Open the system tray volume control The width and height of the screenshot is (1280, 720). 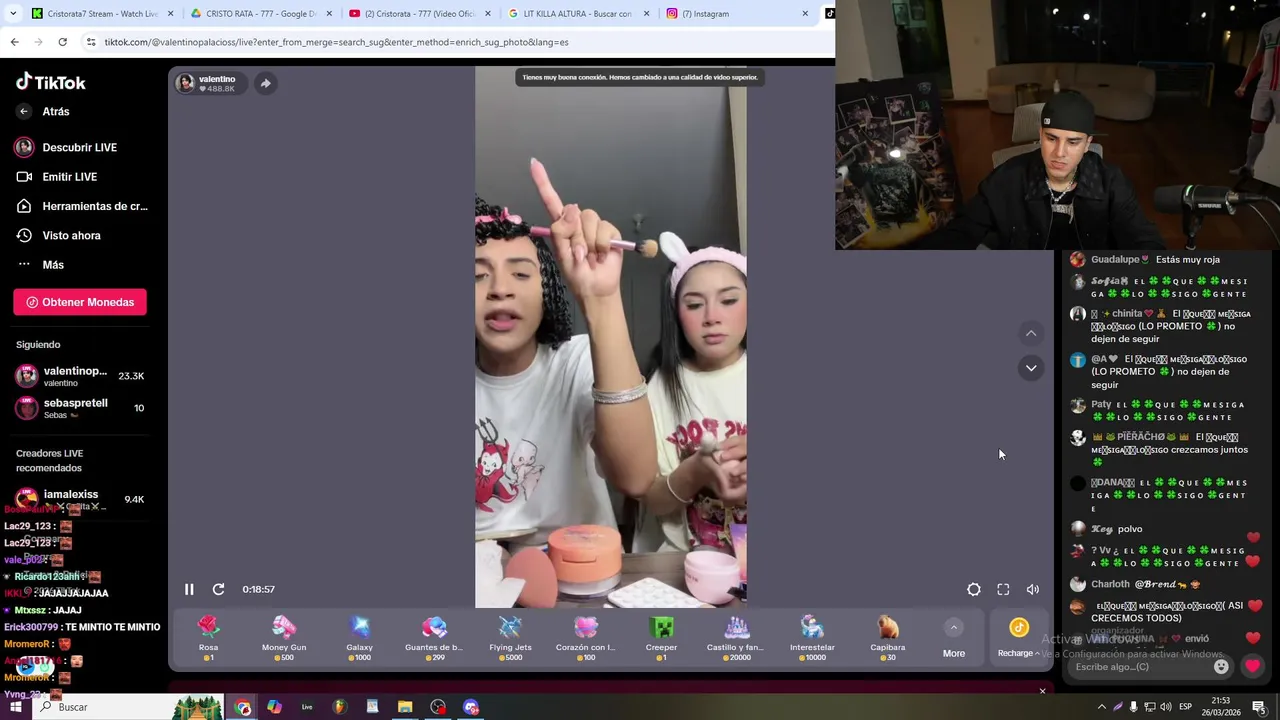coord(1166,707)
